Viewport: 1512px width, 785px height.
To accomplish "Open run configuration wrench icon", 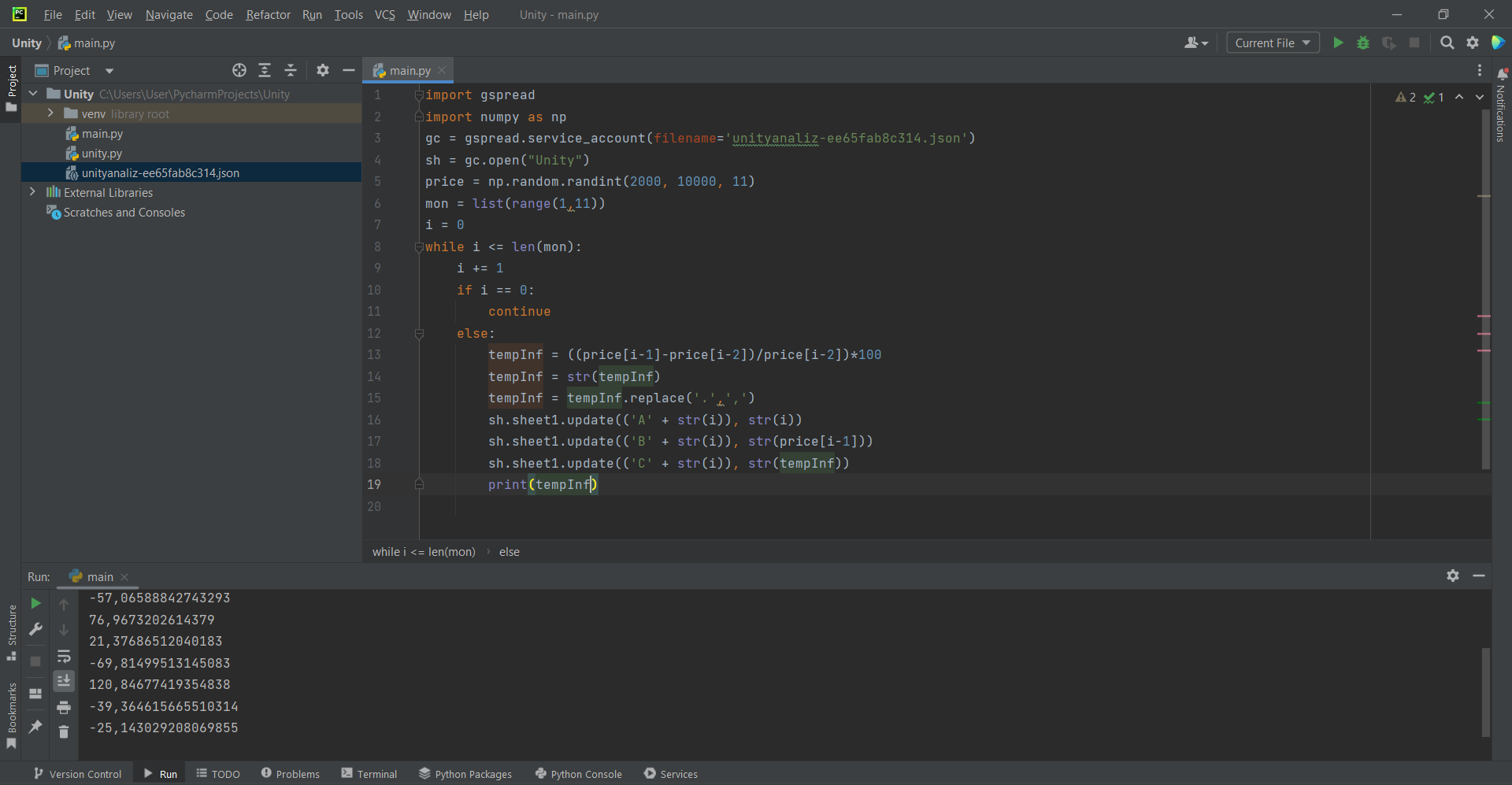I will [x=35, y=629].
